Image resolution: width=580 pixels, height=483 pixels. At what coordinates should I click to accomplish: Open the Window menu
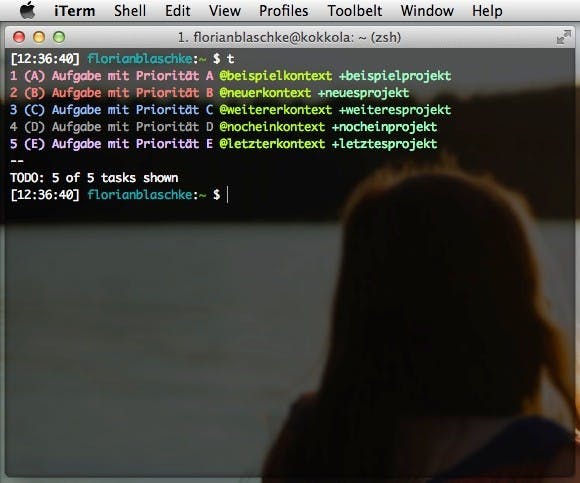427,11
